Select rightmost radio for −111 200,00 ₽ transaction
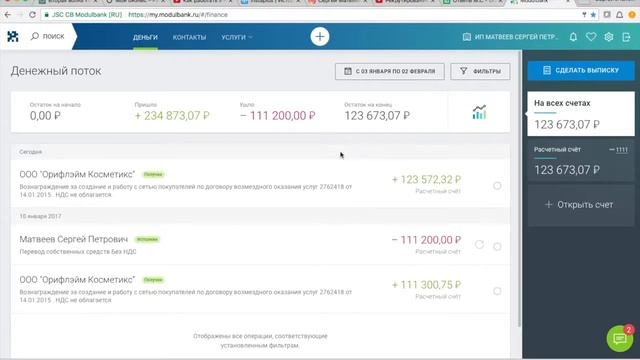The height and width of the screenshot is (360, 640). (497, 247)
